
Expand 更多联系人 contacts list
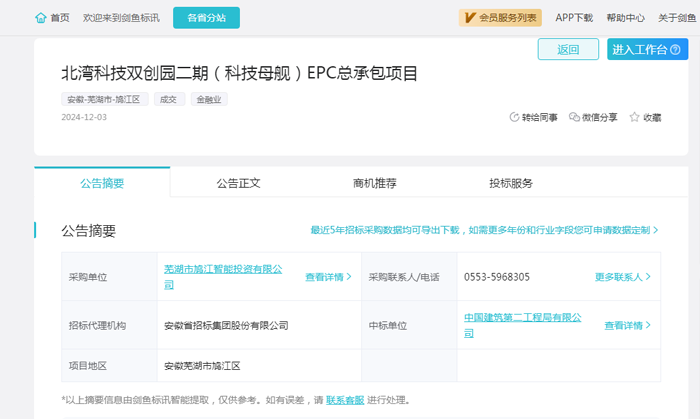(x=622, y=277)
